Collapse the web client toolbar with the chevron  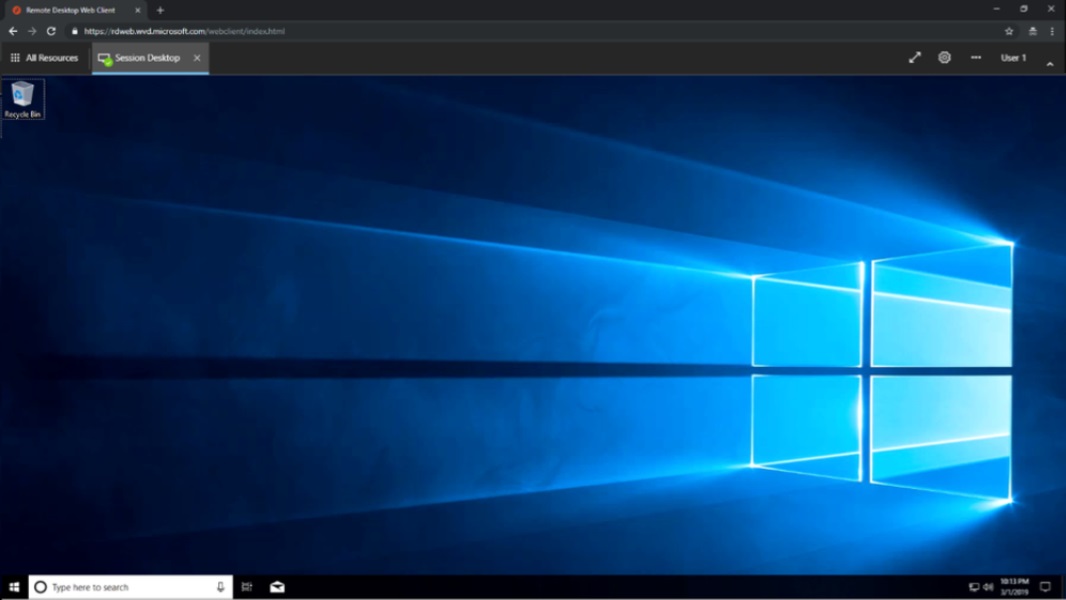(x=1049, y=64)
